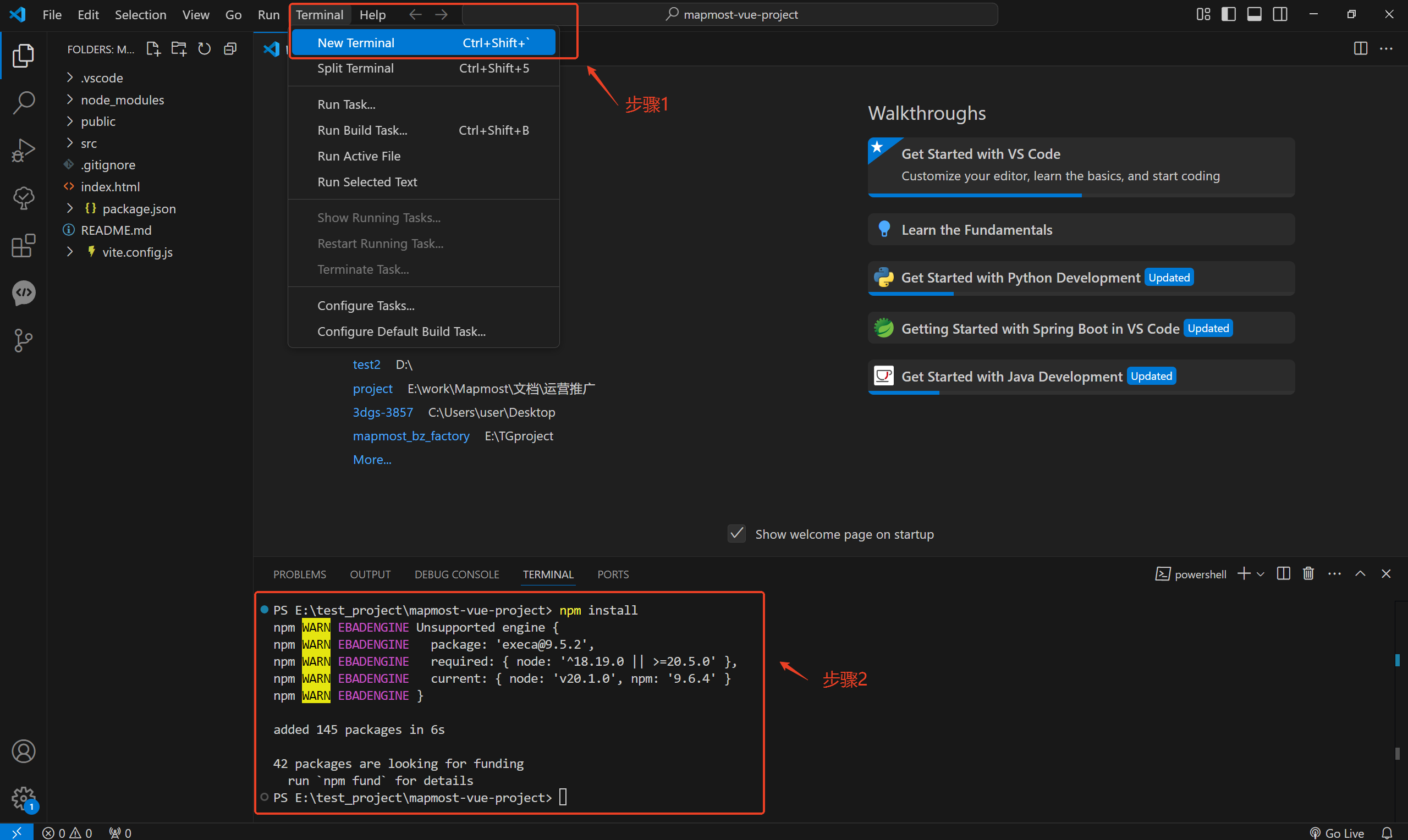
Task: Open the Testing view icon
Action: pos(23,198)
